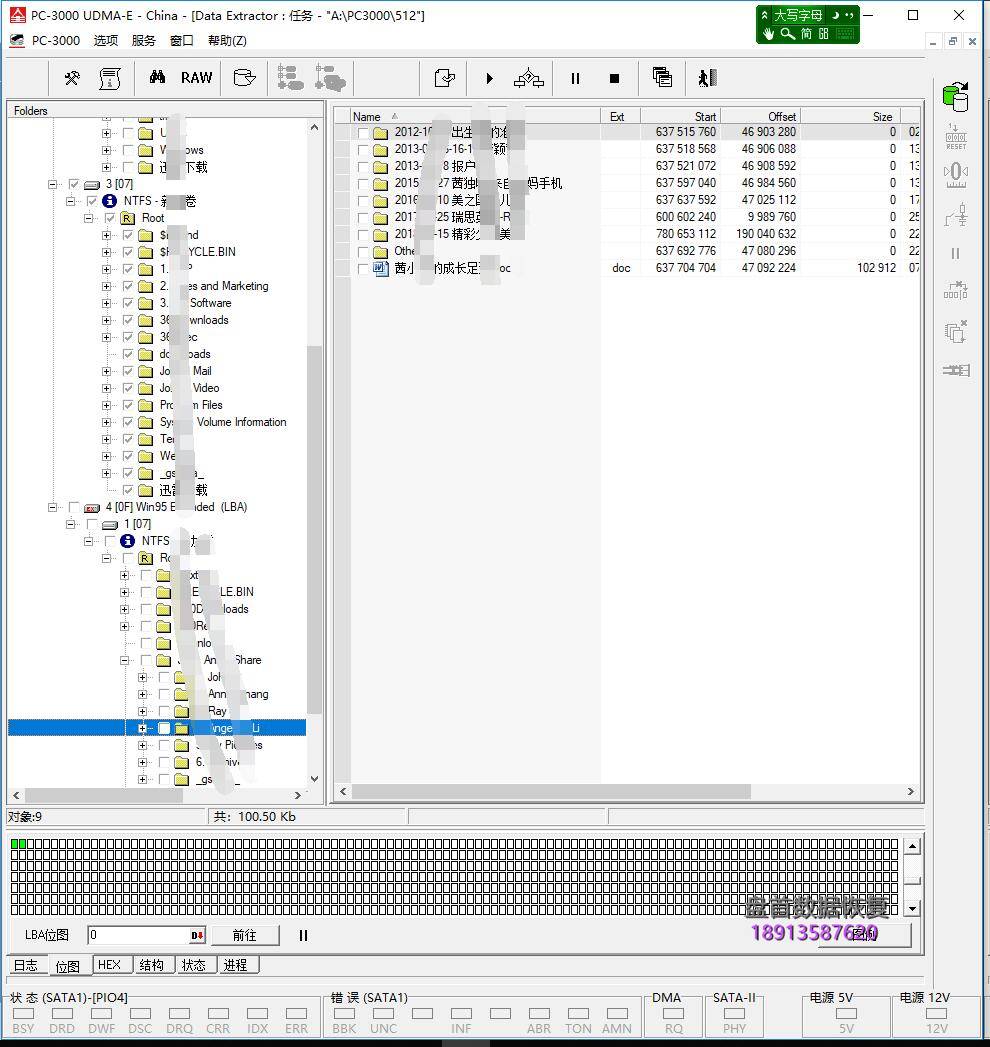This screenshot has width=990, height=1047.
Task: Open the hammer and wrench settings tool
Action: (x=72, y=78)
